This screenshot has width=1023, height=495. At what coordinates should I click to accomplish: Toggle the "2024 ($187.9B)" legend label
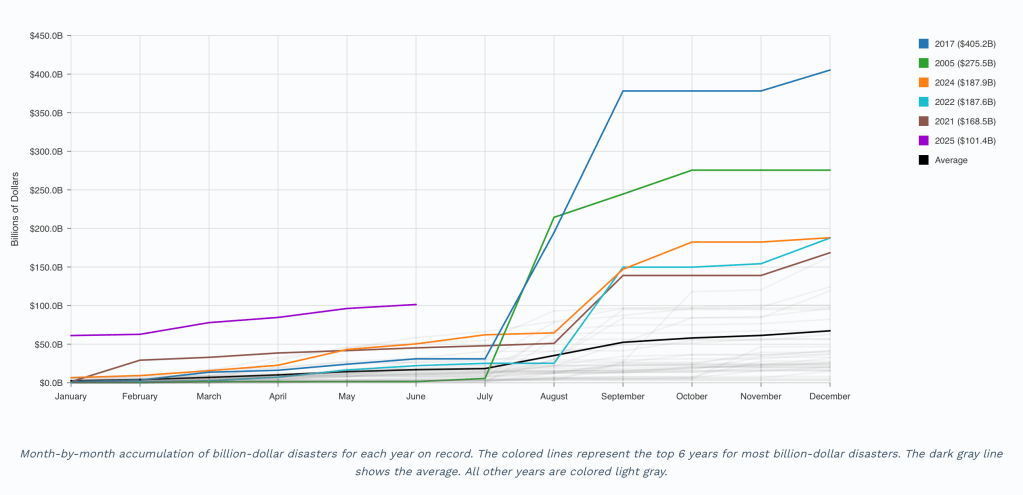coord(965,82)
